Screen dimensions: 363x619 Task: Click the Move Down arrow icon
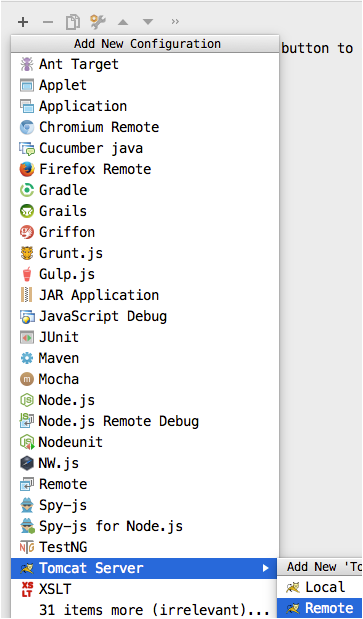(x=148, y=22)
